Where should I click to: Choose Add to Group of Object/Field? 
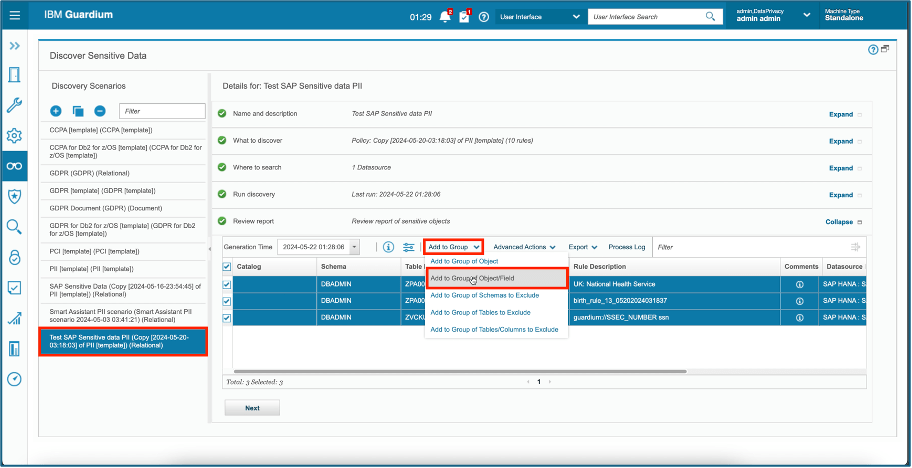[x=496, y=278]
